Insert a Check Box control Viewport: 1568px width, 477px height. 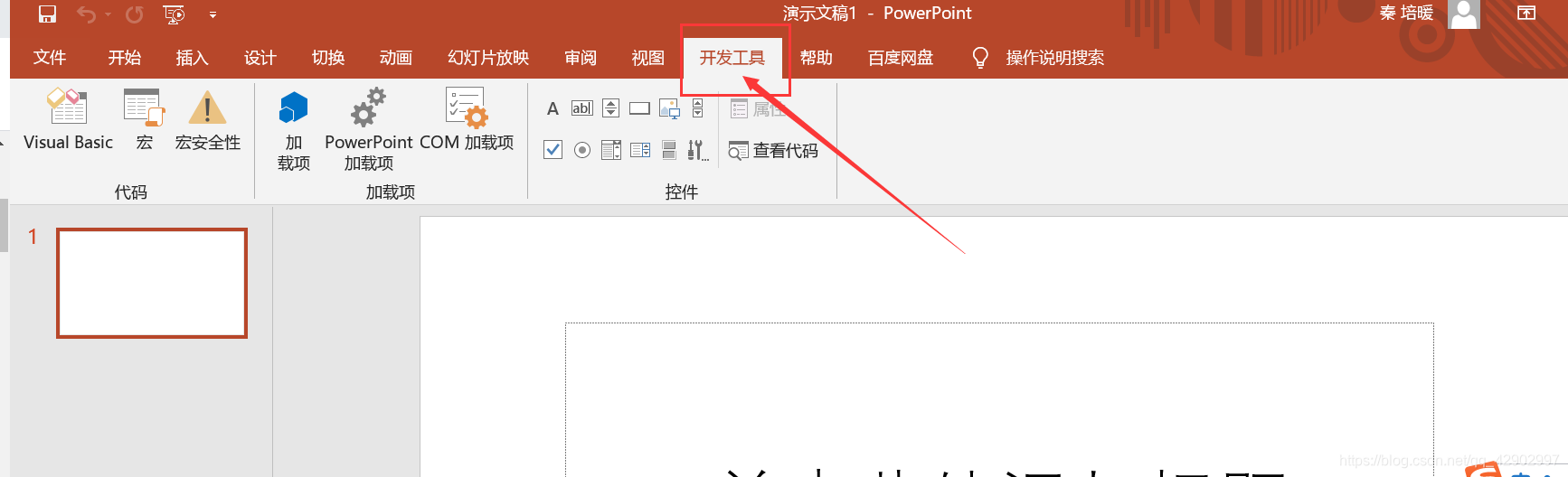(x=553, y=150)
